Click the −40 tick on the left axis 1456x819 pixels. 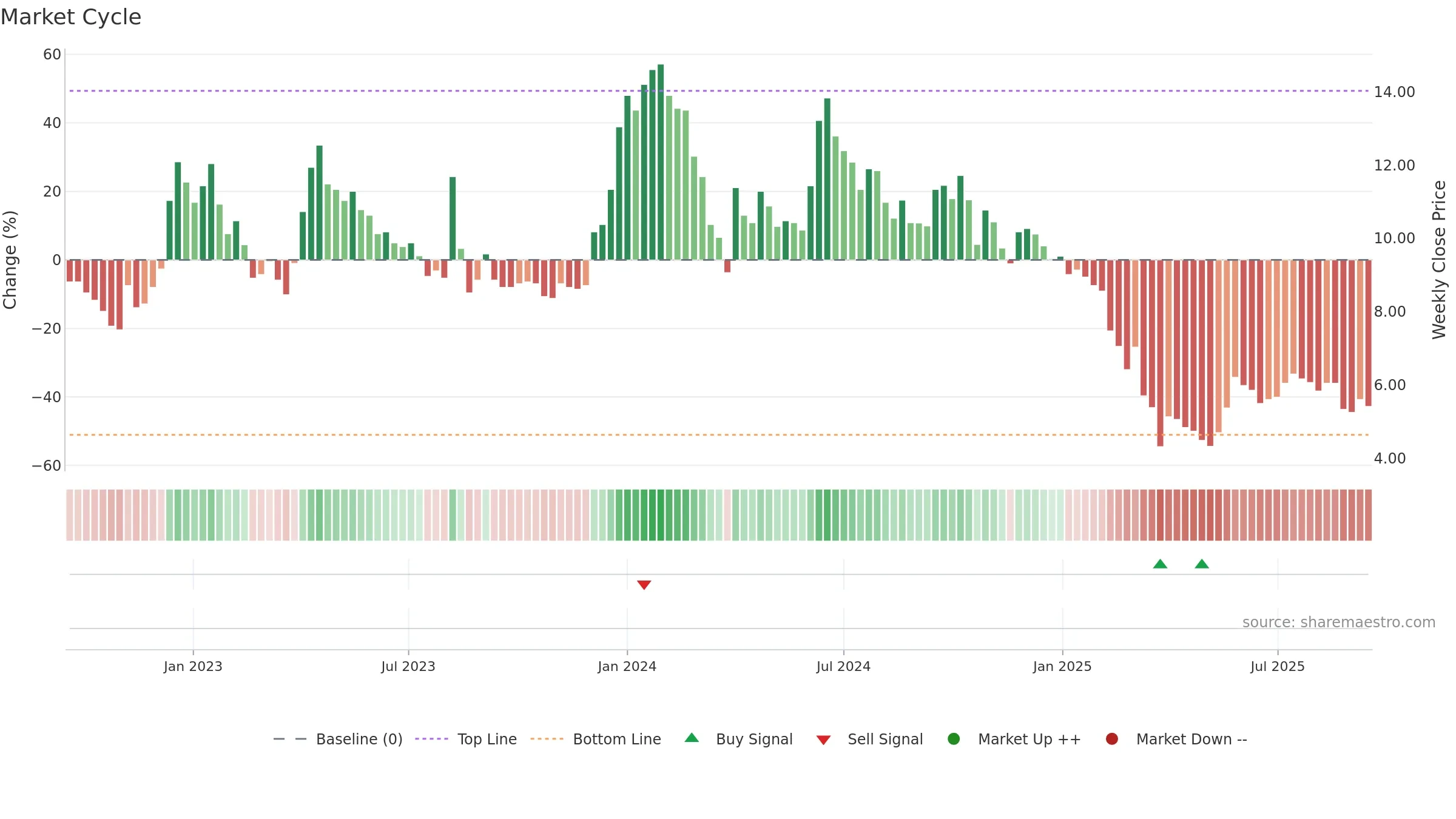[x=47, y=397]
